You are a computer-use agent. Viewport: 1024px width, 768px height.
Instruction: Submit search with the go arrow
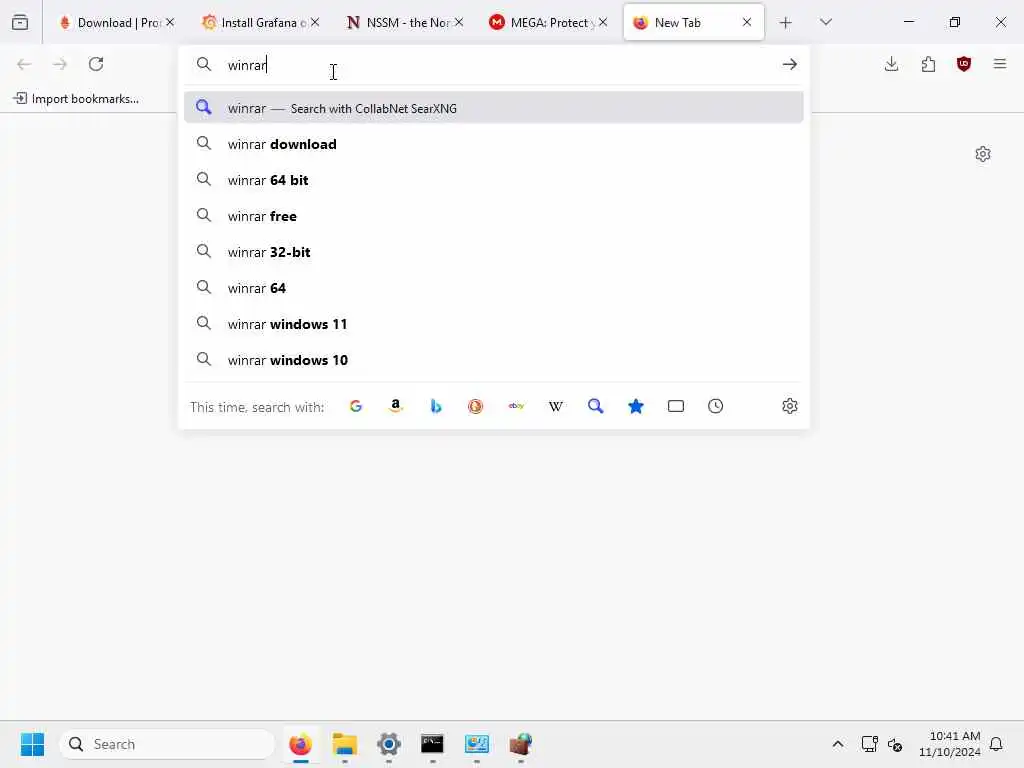(790, 64)
